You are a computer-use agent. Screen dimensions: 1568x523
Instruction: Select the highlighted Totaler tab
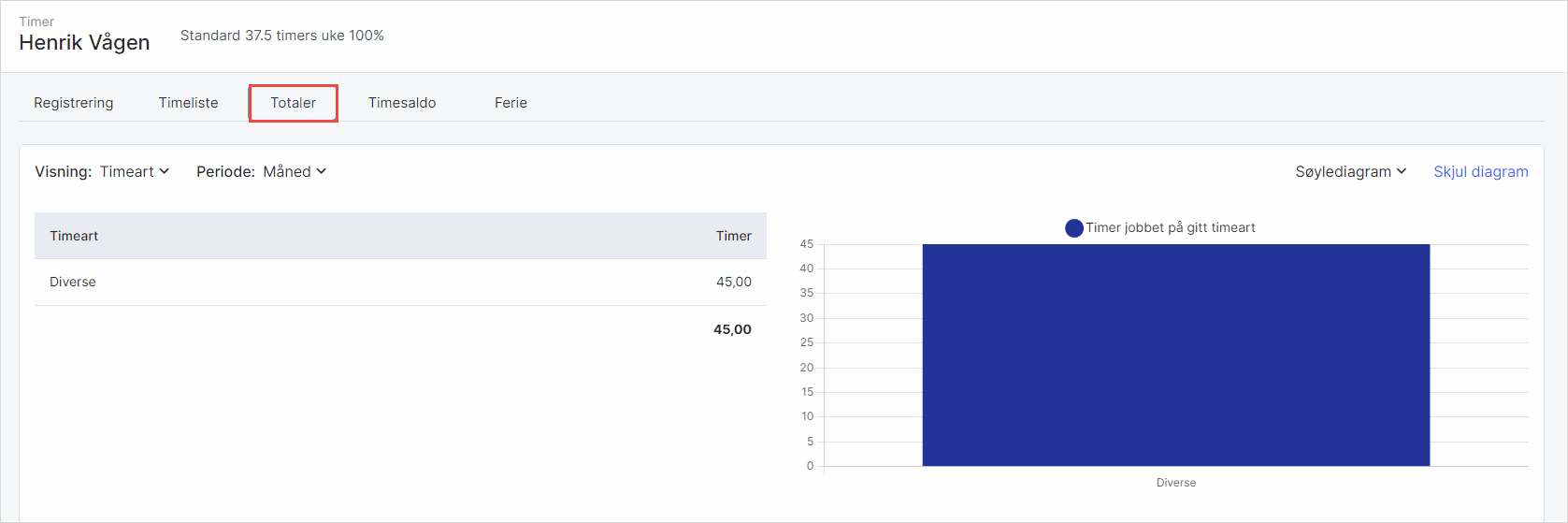(293, 103)
